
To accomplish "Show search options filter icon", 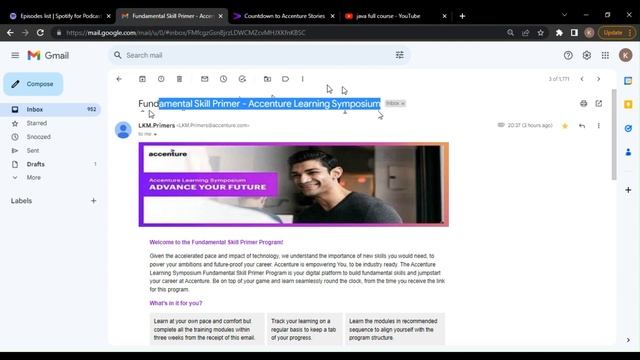I will coord(400,55).
